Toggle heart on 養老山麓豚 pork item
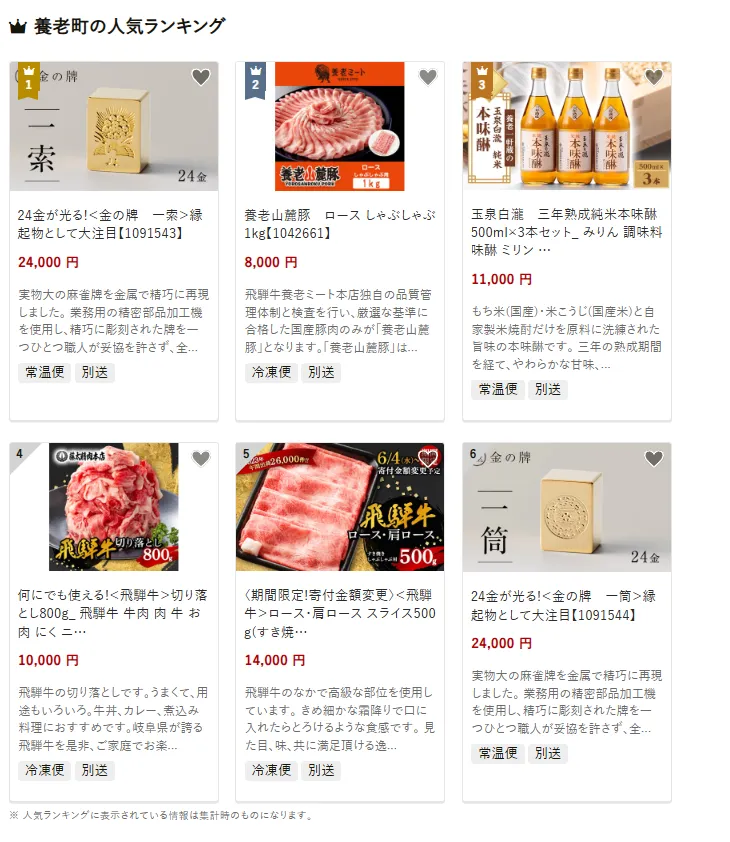 [428, 77]
